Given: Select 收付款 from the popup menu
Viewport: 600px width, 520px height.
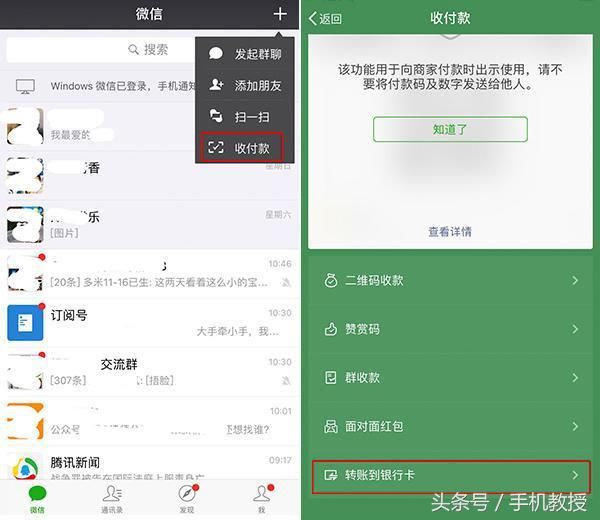Looking at the screenshot, I should pos(243,148).
